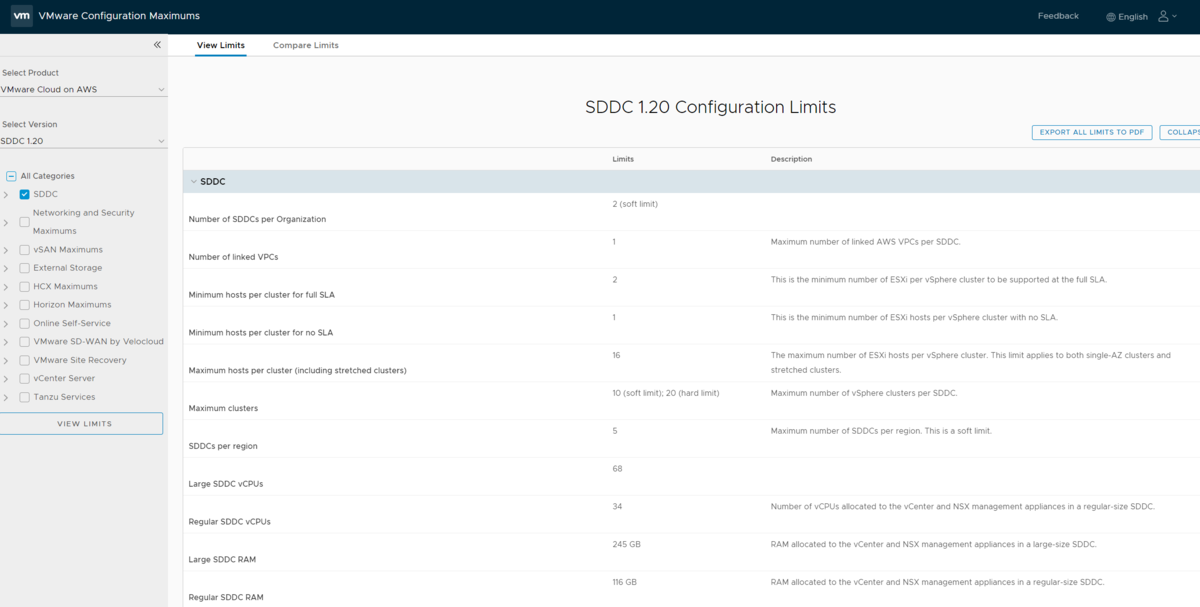Expand the Online Self-Service chevron
This screenshot has height=607, width=1200.
click(x=6, y=323)
